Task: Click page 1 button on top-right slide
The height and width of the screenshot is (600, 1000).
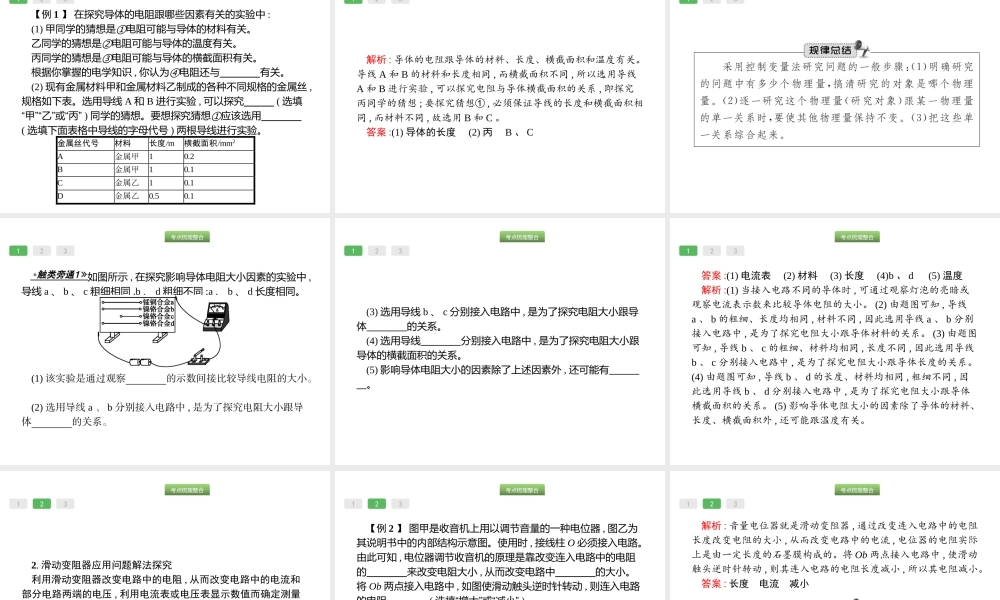Action: click(687, 3)
